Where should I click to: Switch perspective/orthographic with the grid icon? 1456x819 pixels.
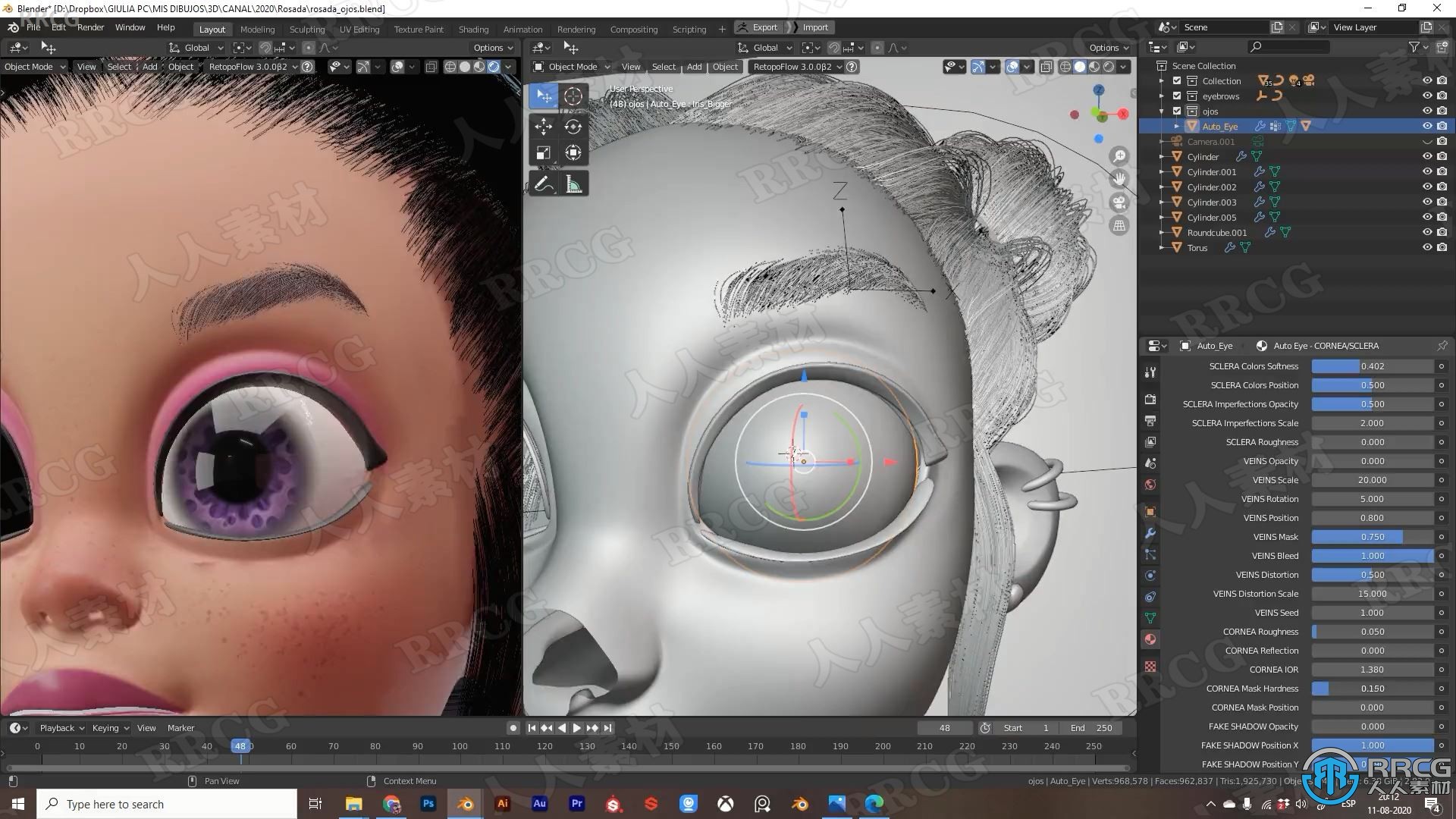point(1119,226)
